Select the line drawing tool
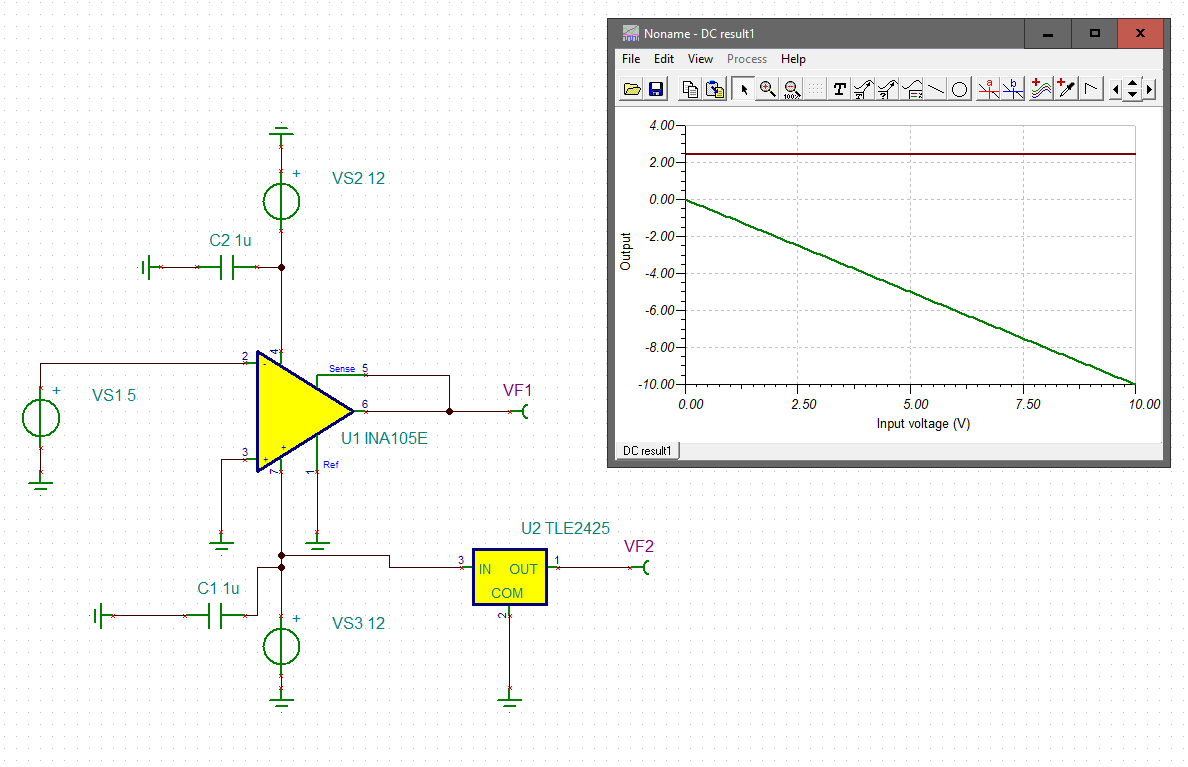The height and width of the screenshot is (767, 1188). click(x=936, y=89)
